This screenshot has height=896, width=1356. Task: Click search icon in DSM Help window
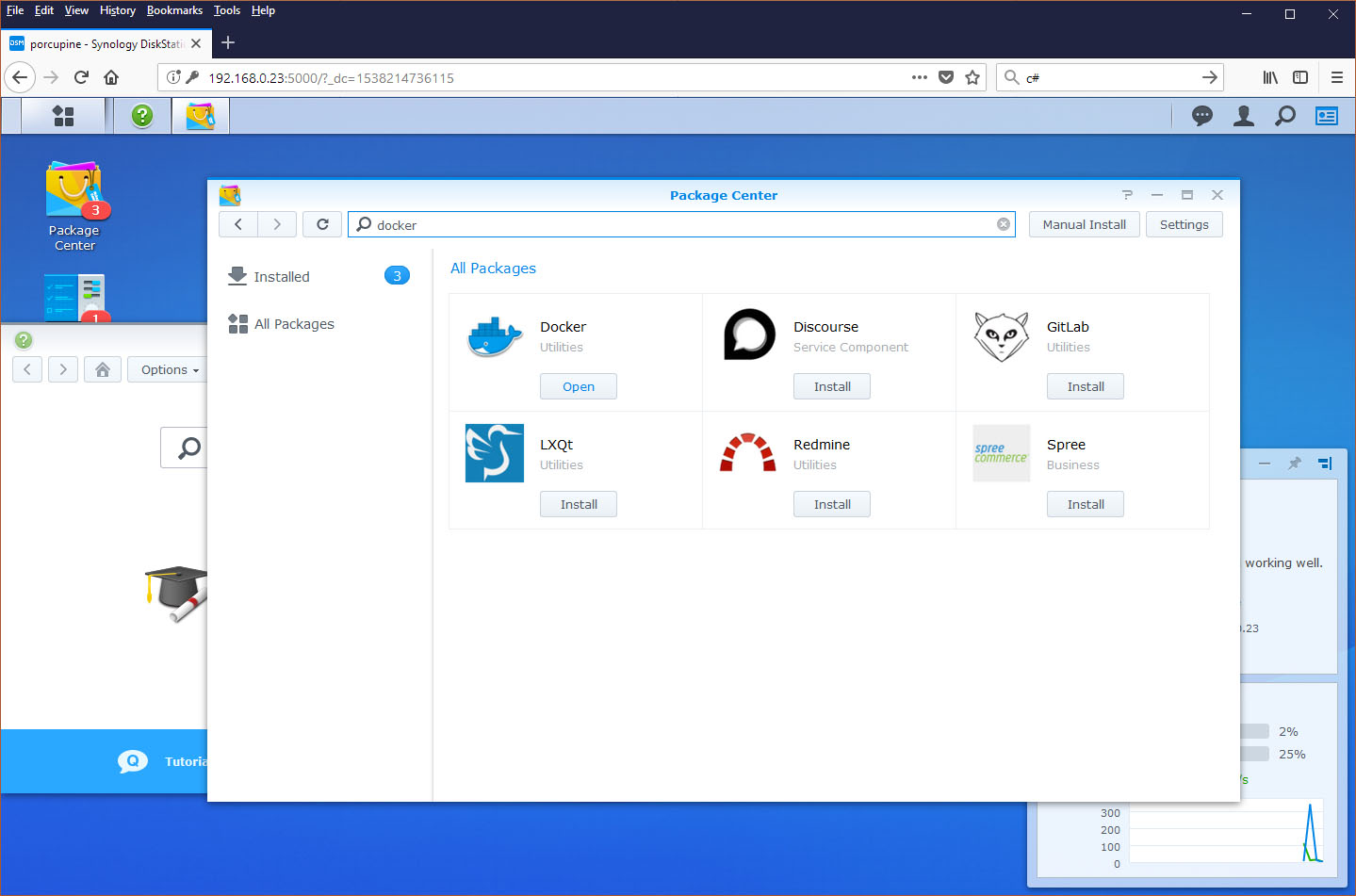pyautogui.click(x=189, y=448)
